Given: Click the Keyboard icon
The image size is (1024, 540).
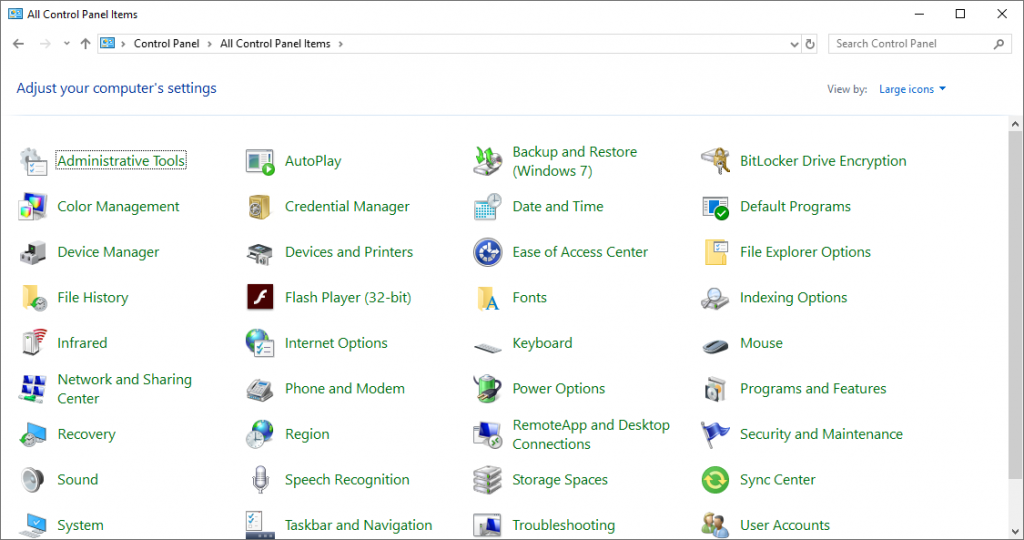Looking at the screenshot, I should pos(487,347).
